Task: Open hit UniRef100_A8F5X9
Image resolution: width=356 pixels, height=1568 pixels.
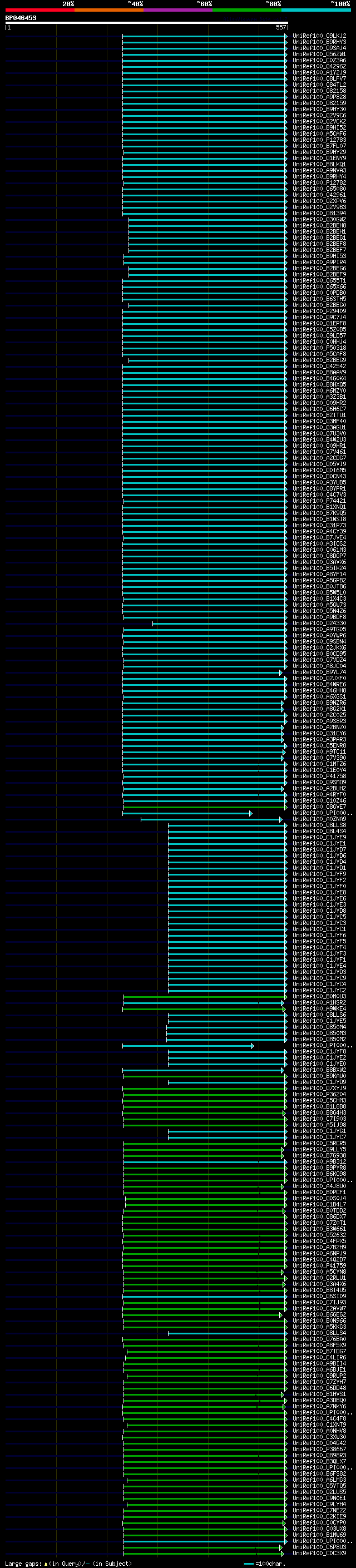Action: tap(319, 1345)
